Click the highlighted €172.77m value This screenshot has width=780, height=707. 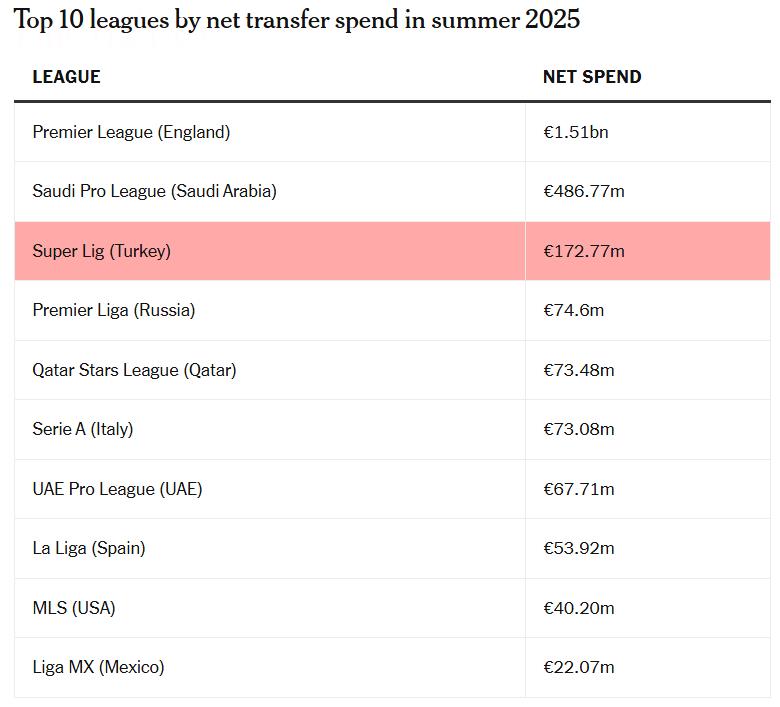[583, 251]
